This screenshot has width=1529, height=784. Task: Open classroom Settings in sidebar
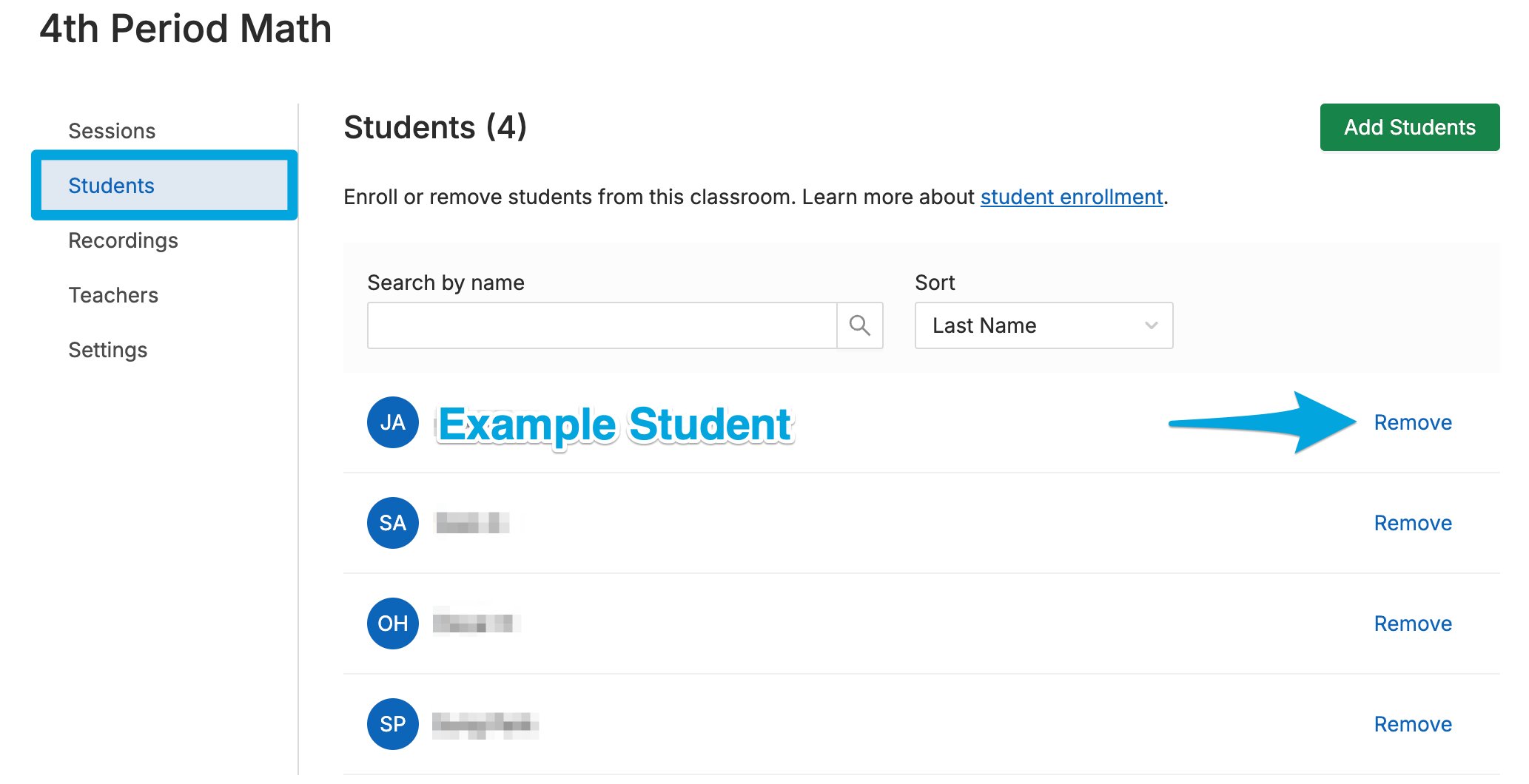point(108,350)
